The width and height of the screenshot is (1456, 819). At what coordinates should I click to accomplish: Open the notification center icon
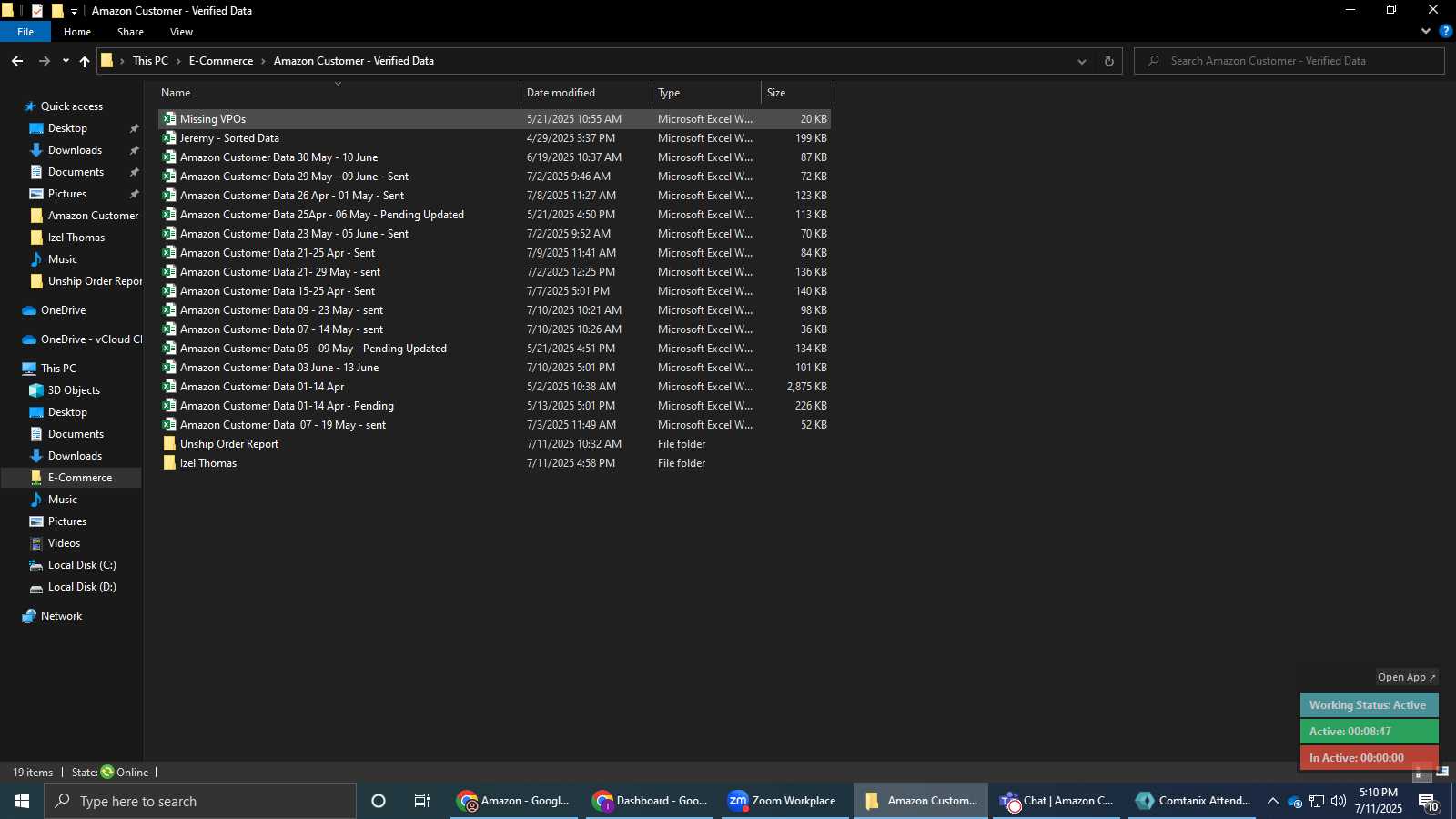click(1429, 802)
